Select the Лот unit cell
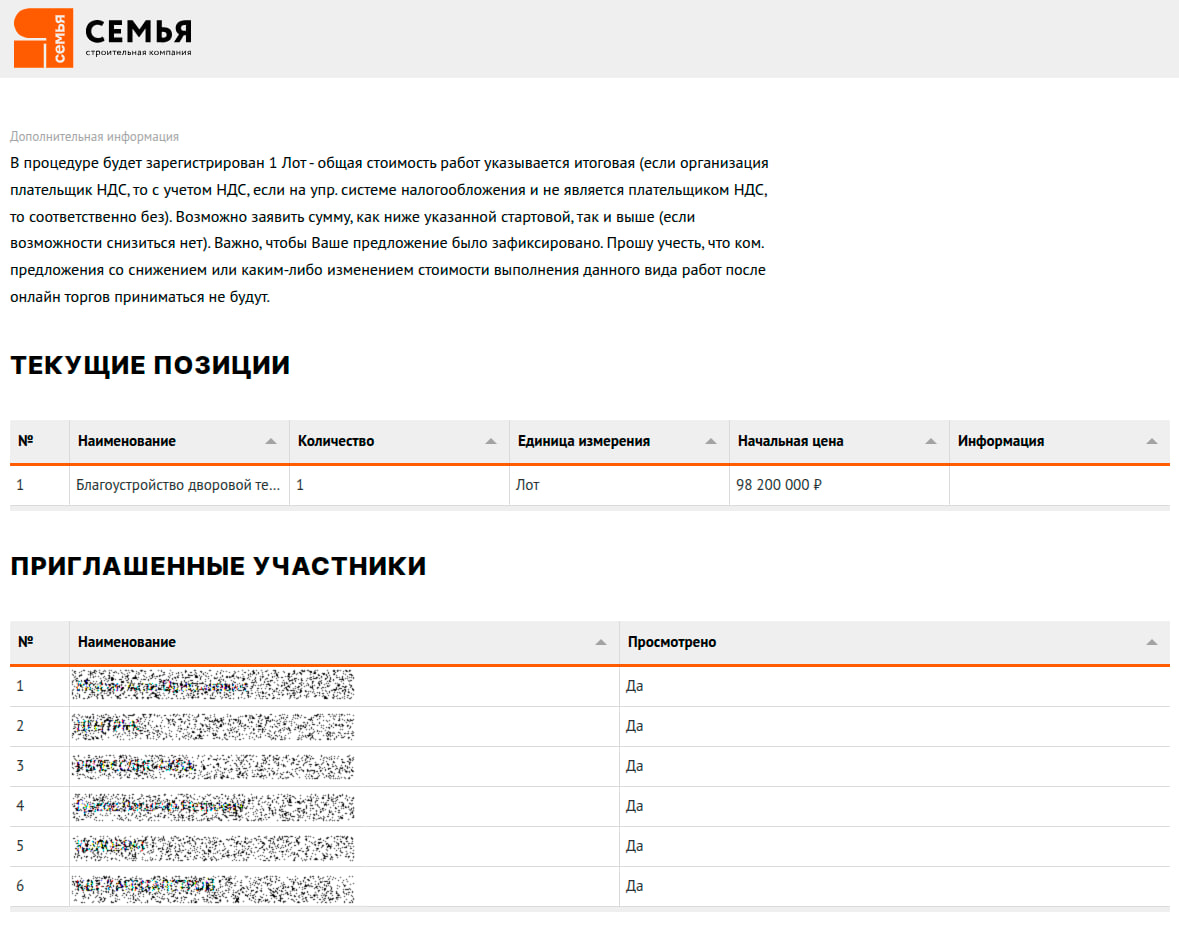1179x927 pixels. click(620, 485)
